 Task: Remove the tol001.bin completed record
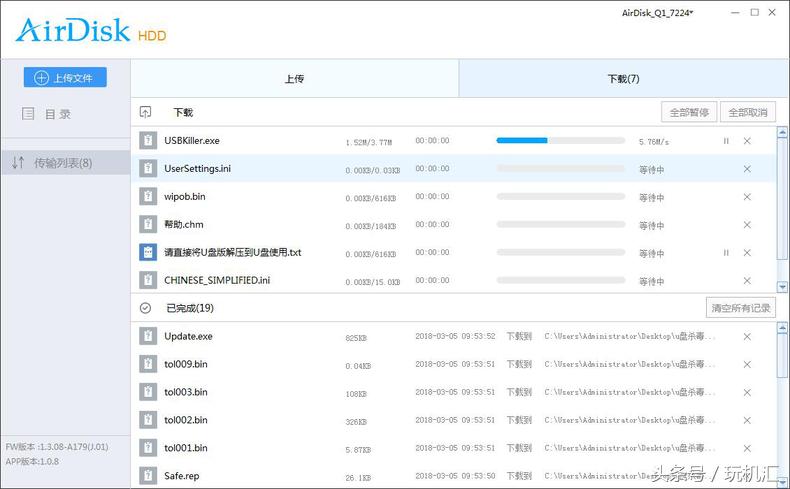tap(747, 448)
